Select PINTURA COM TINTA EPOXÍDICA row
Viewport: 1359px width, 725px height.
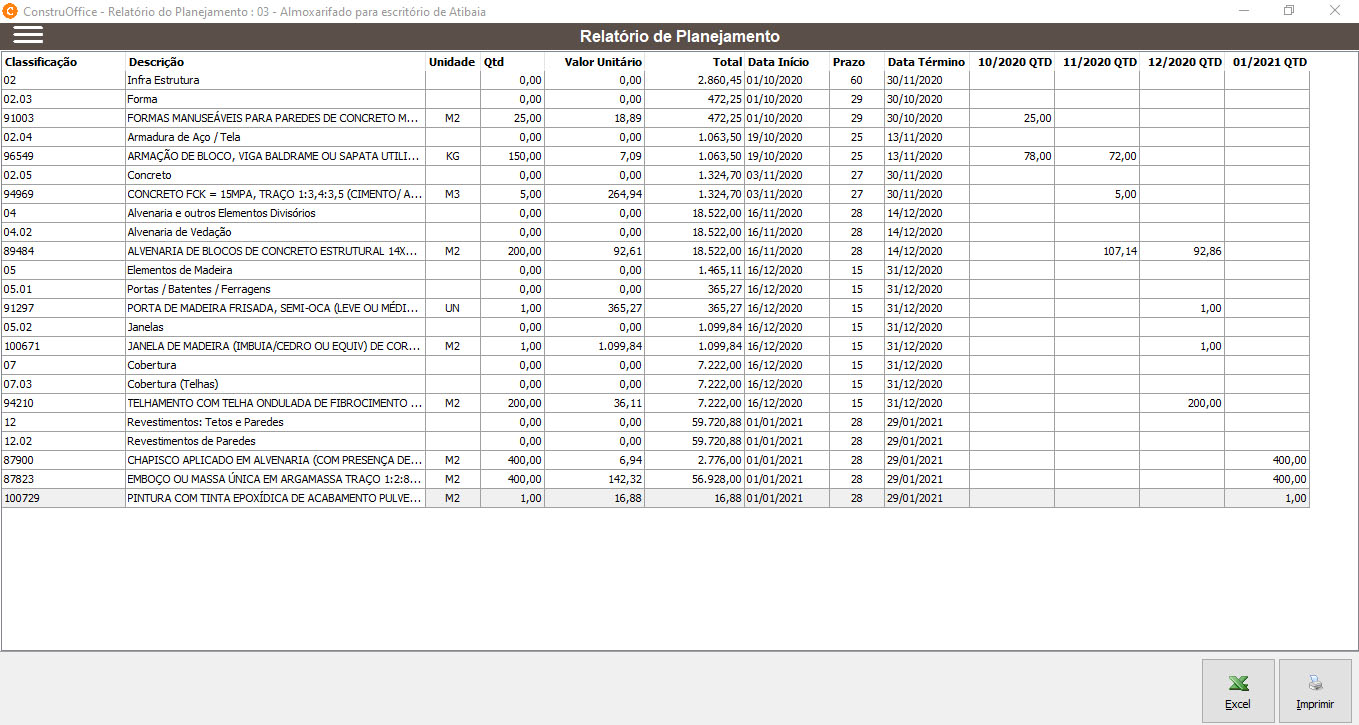[x=655, y=498]
